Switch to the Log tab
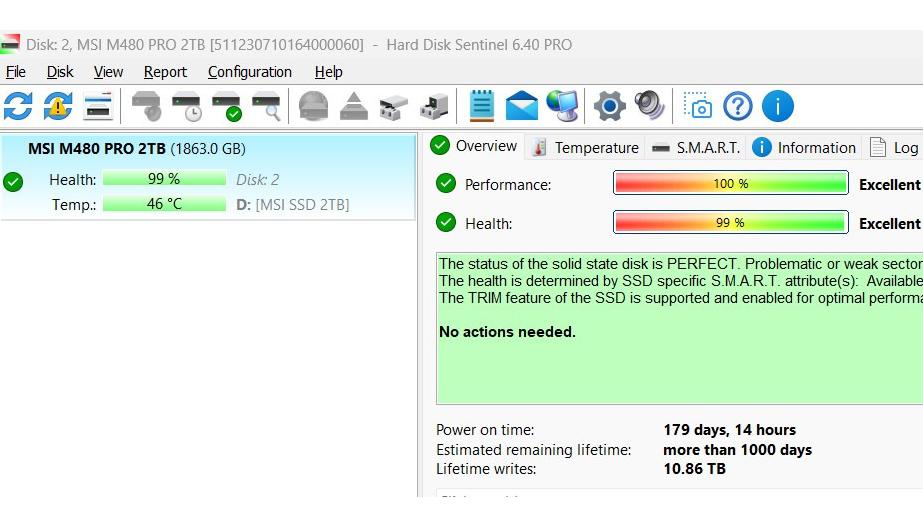The image size is (923, 519). [x=894, y=148]
